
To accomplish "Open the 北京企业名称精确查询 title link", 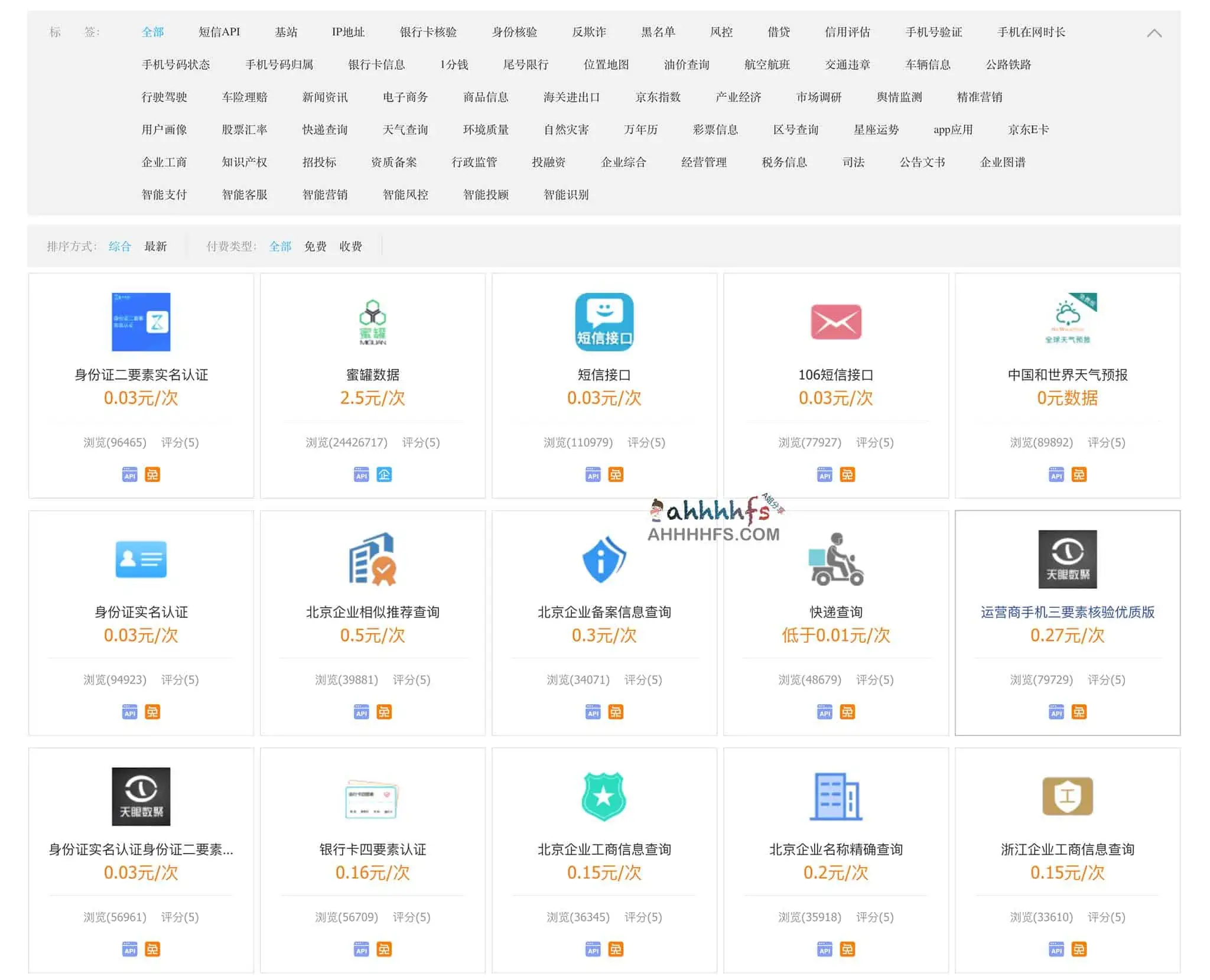I will [x=835, y=849].
